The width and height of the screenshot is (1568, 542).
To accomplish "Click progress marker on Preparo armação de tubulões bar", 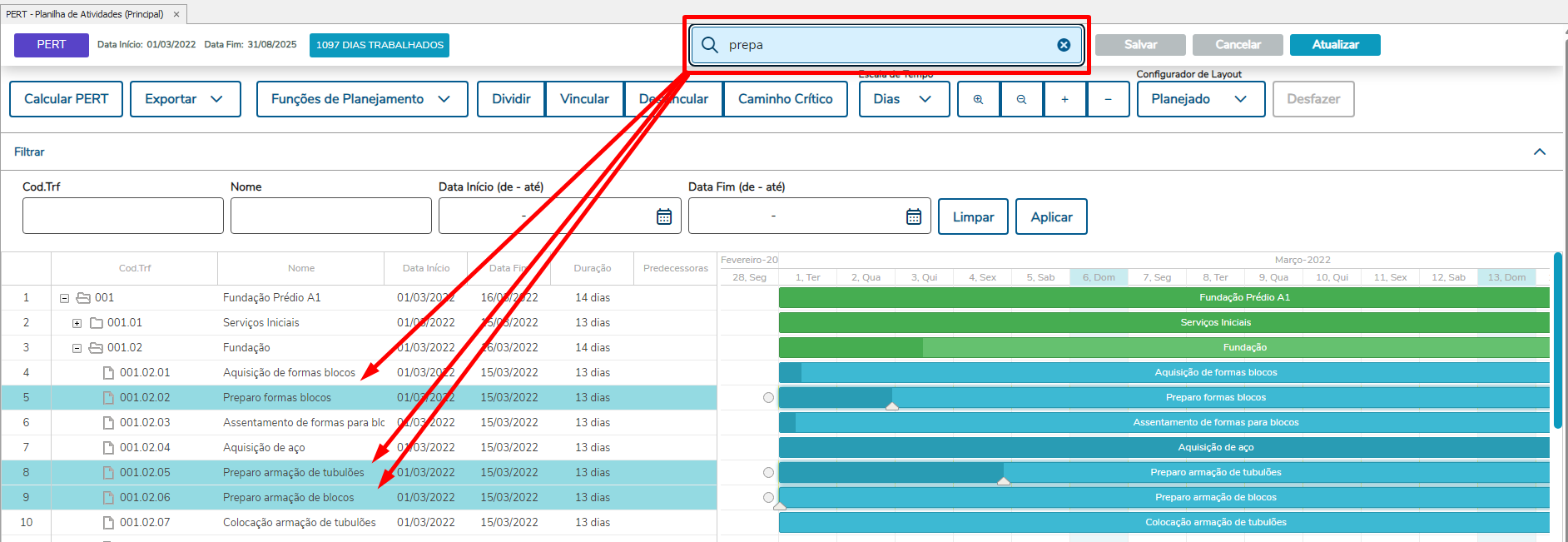I will tap(1004, 481).
